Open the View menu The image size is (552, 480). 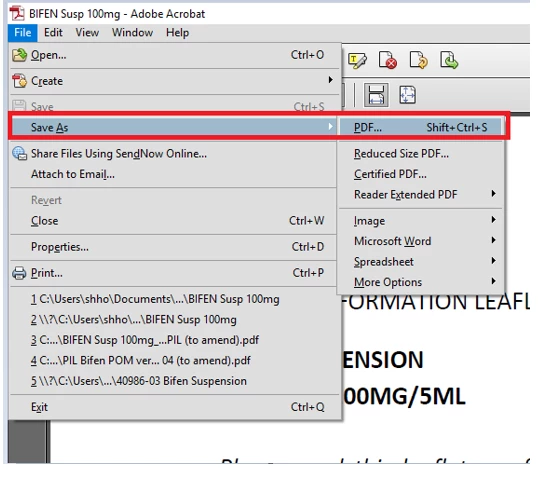click(x=87, y=33)
